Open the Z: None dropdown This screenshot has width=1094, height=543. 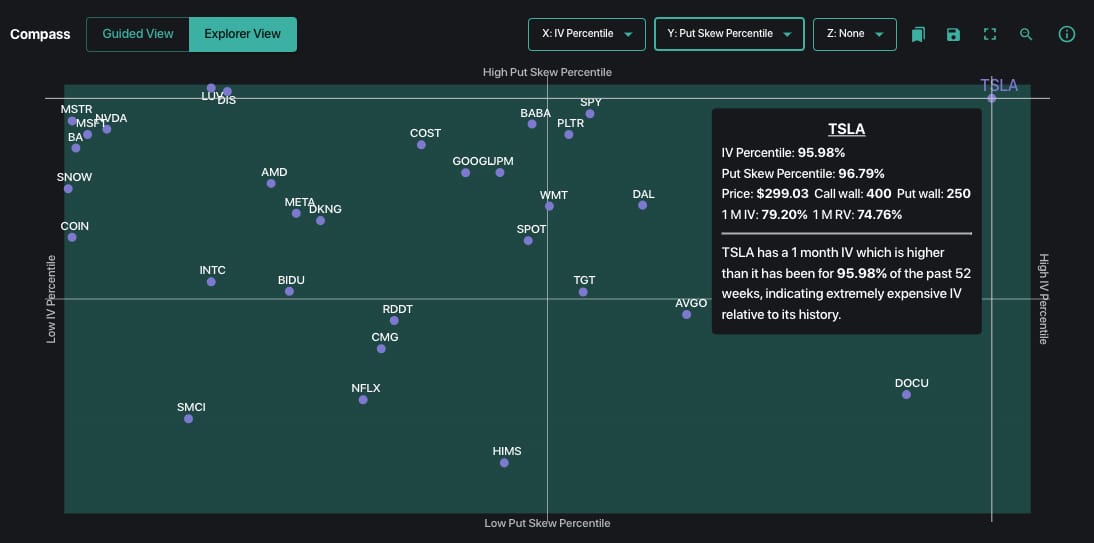pos(855,34)
